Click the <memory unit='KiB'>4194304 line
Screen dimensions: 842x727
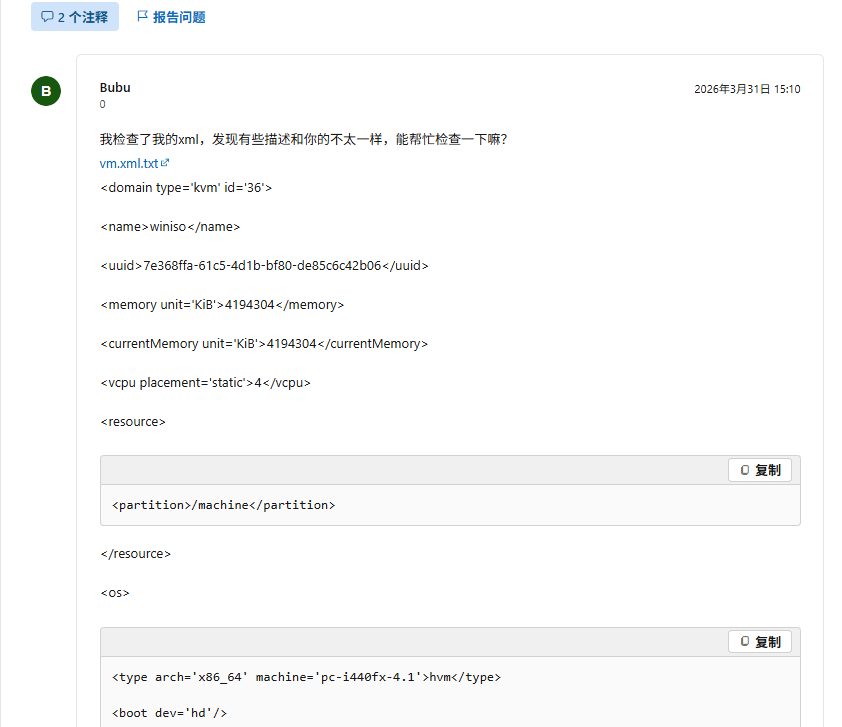tap(222, 304)
